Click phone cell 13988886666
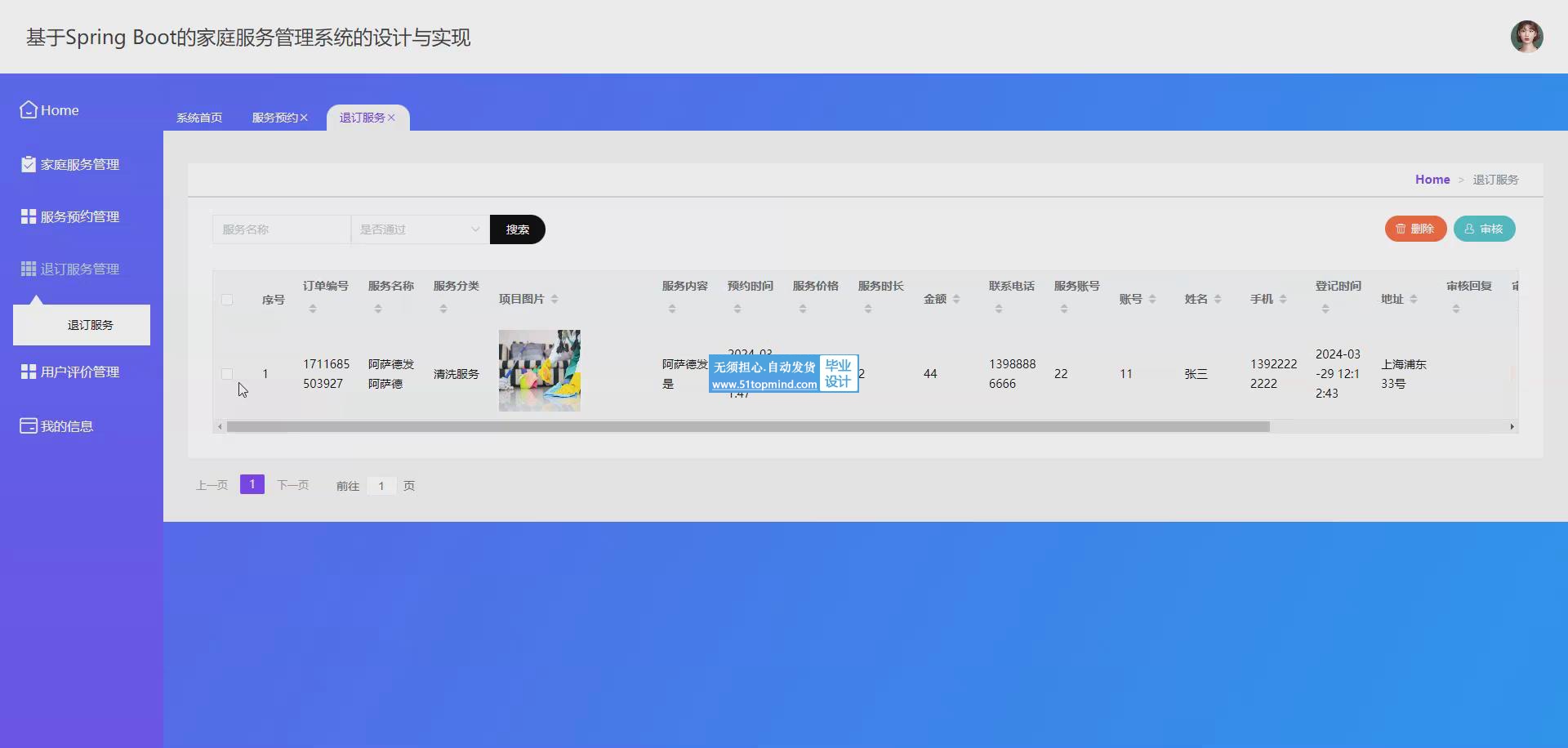1568x748 pixels. pyautogui.click(x=1012, y=374)
